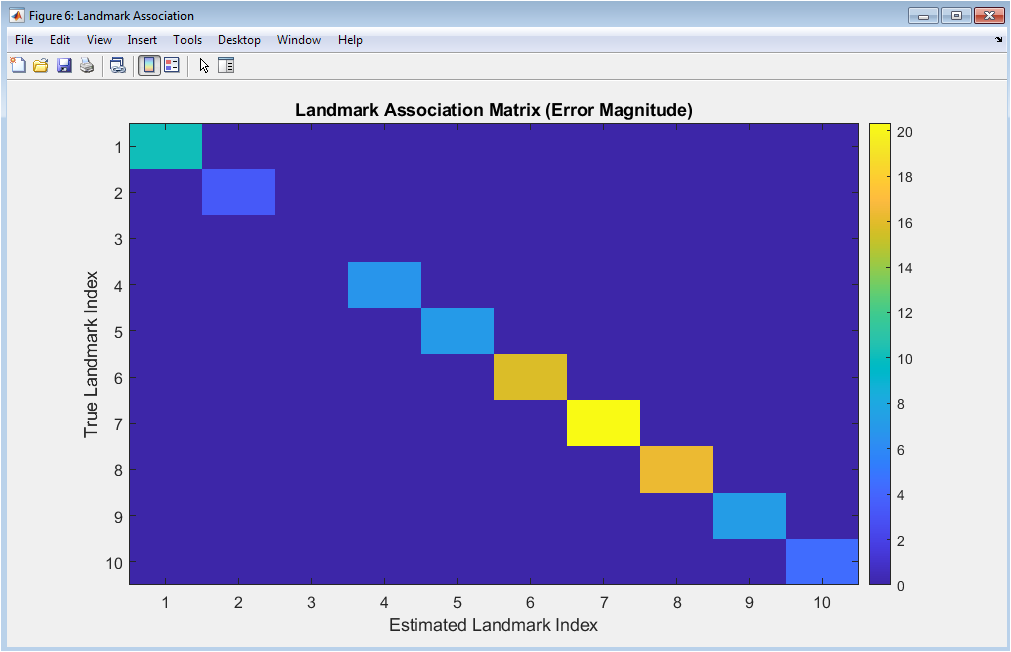
Task: Click the Open File folder icon
Action: 41,66
